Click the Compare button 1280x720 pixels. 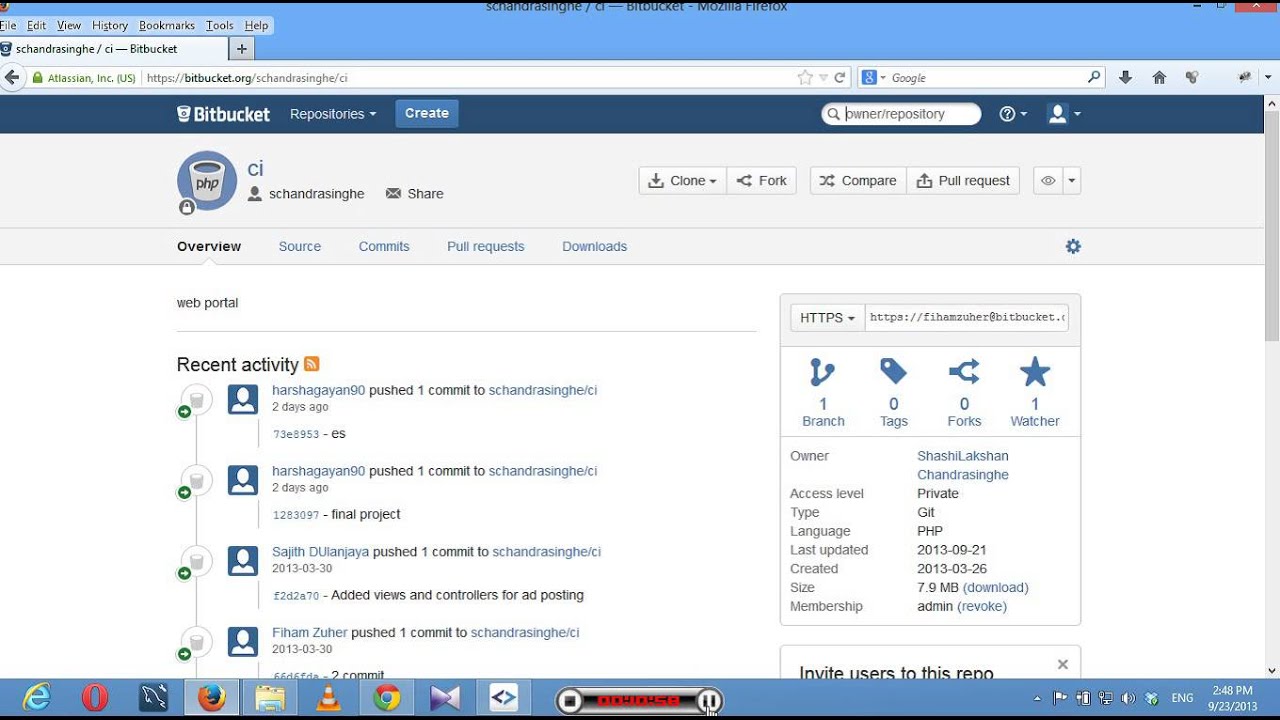click(x=858, y=181)
